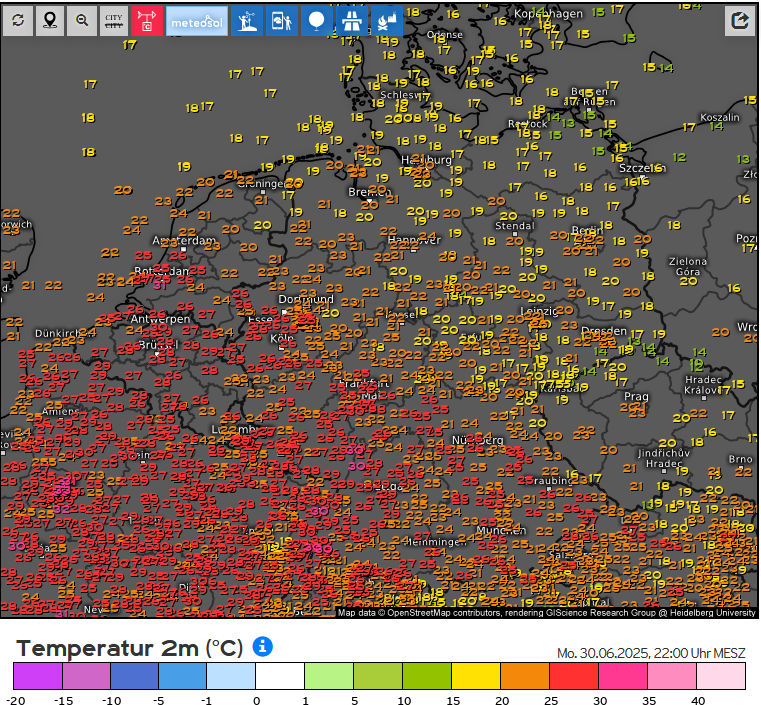Click the smartphone weather app icon
This screenshot has width=761, height=705.
(x=282, y=21)
